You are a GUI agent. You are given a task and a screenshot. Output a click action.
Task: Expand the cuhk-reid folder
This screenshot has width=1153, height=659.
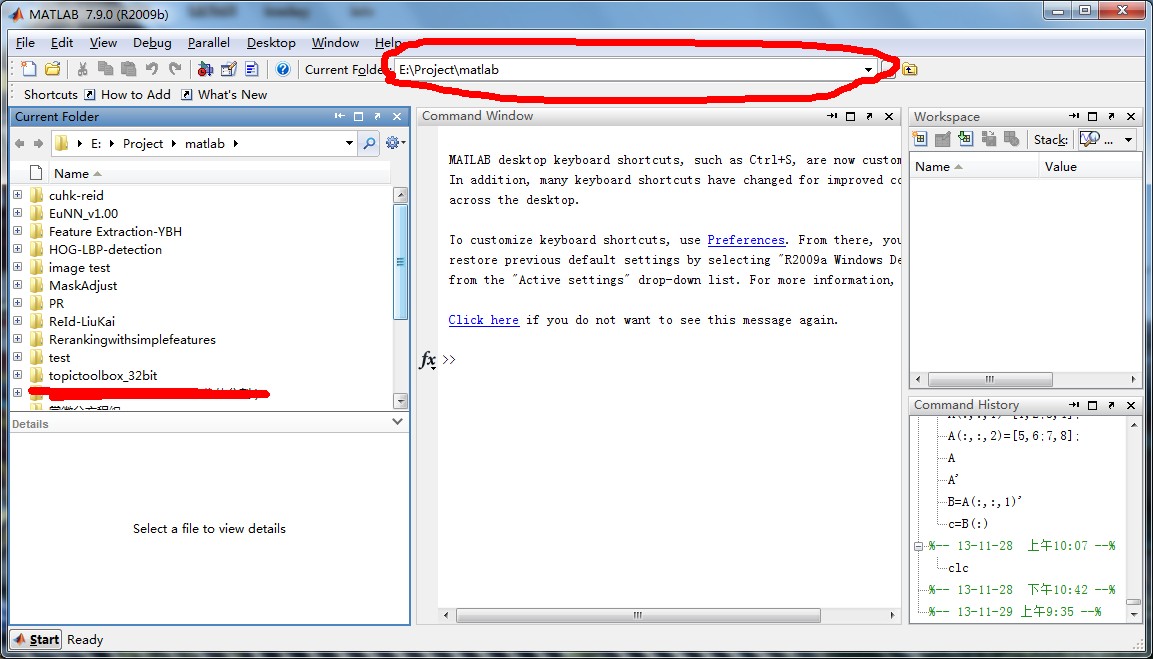(x=18, y=196)
